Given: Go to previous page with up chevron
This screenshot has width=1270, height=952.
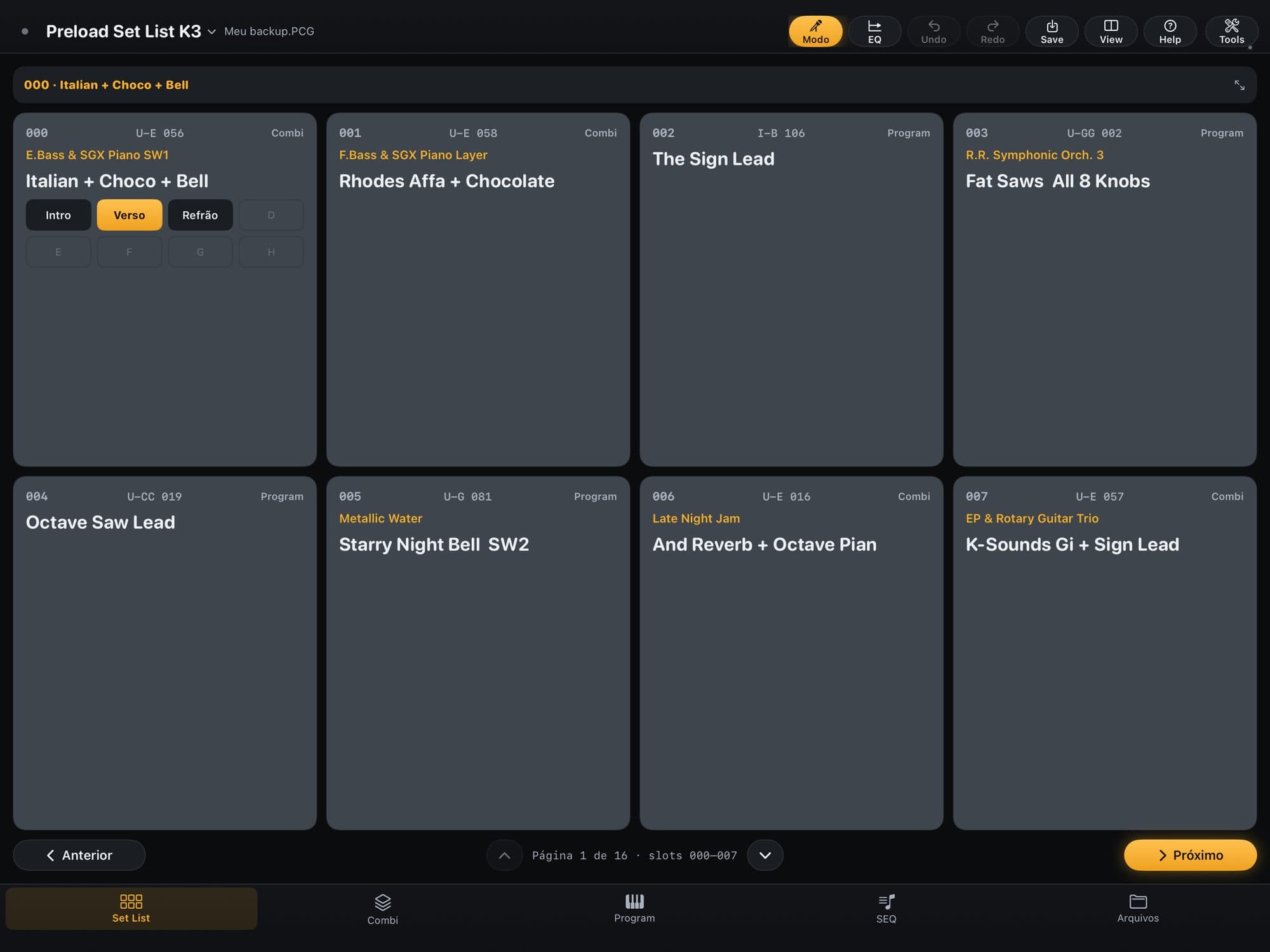Looking at the screenshot, I should pyautogui.click(x=504, y=855).
